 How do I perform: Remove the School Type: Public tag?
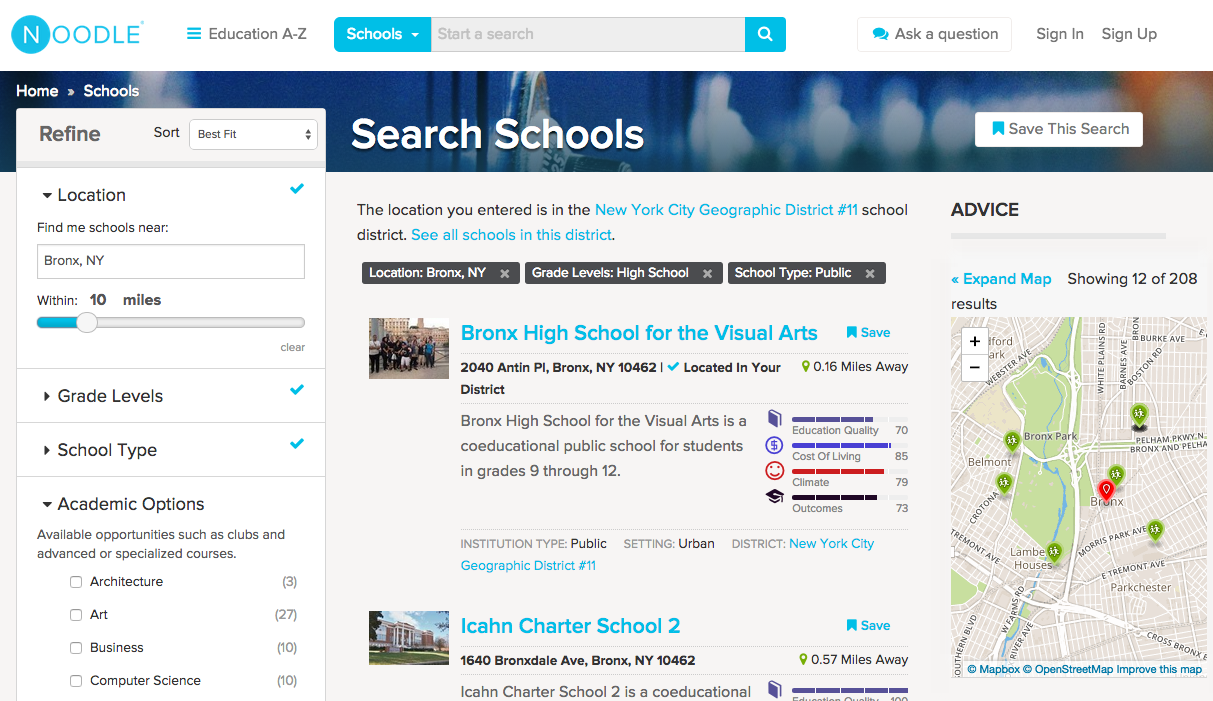pyautogui.click(x=870, y=273)
